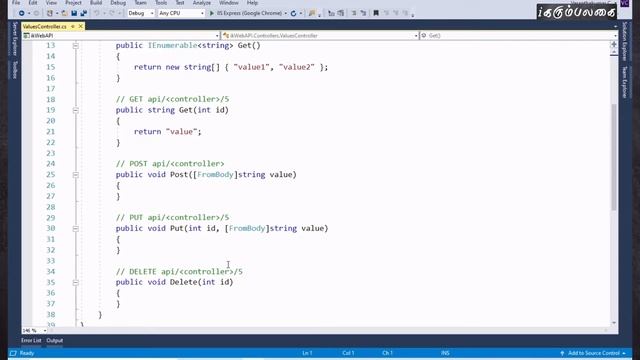
Task: Collapse the Get(int id) method at line 19
Action: click(x=76, y=110)
